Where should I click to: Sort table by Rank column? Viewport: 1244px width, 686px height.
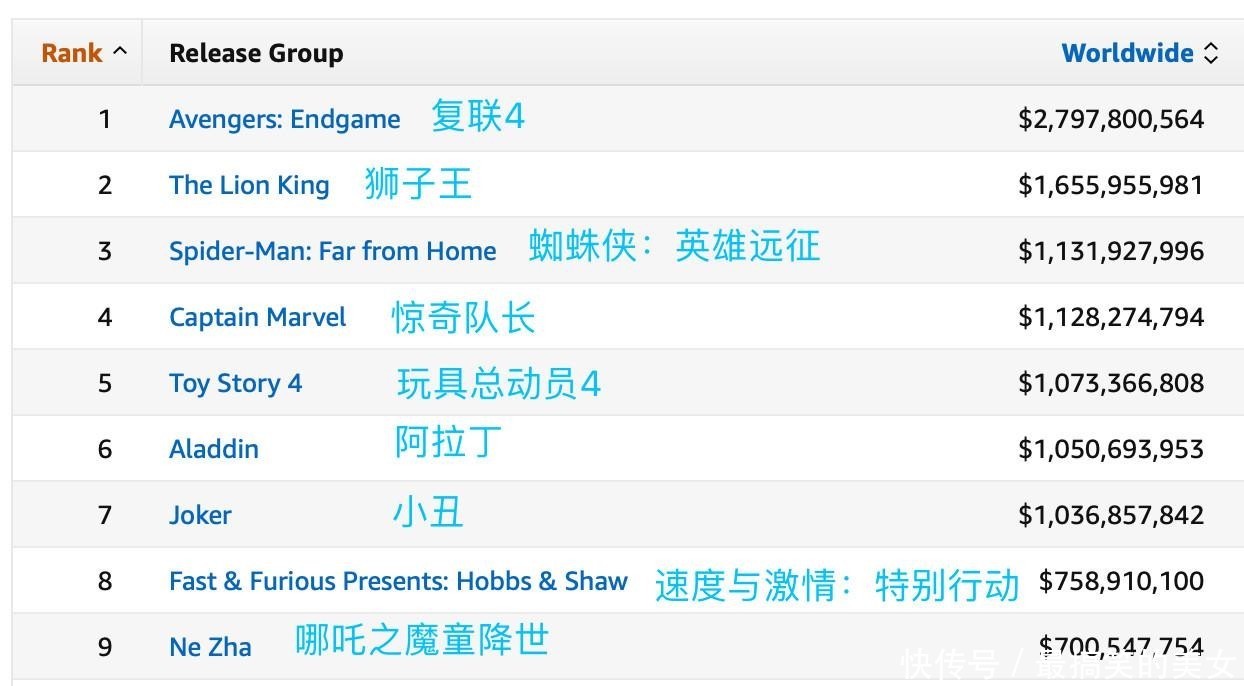coord(72,53)
